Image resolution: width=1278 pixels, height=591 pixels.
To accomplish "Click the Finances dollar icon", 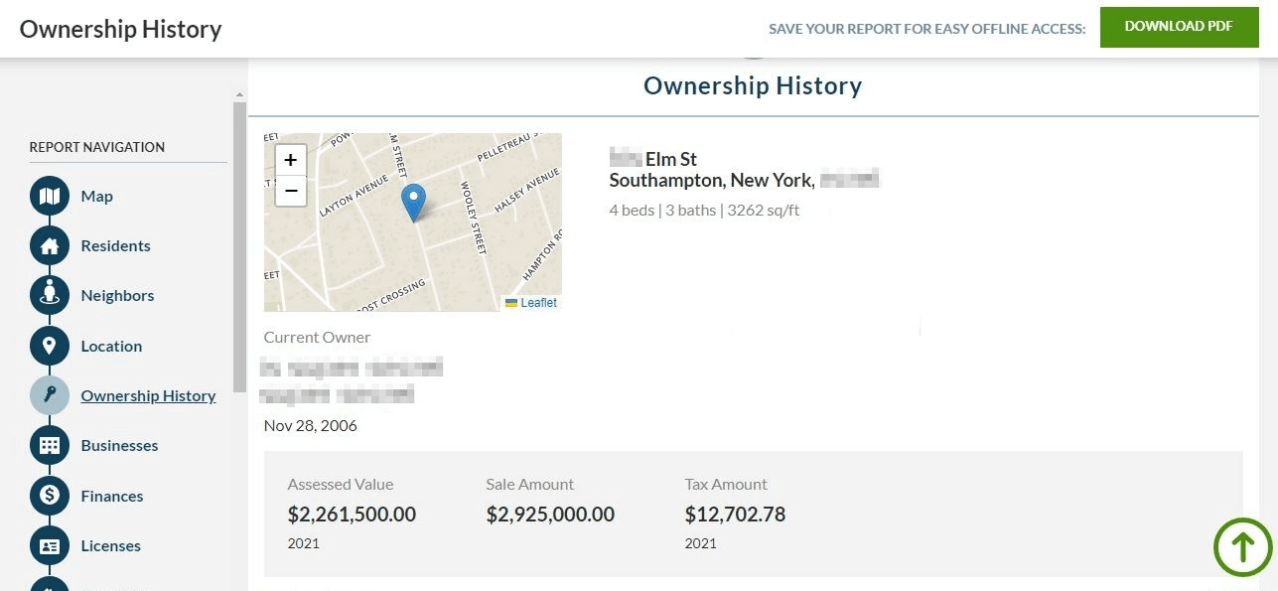I will (49, 496).
